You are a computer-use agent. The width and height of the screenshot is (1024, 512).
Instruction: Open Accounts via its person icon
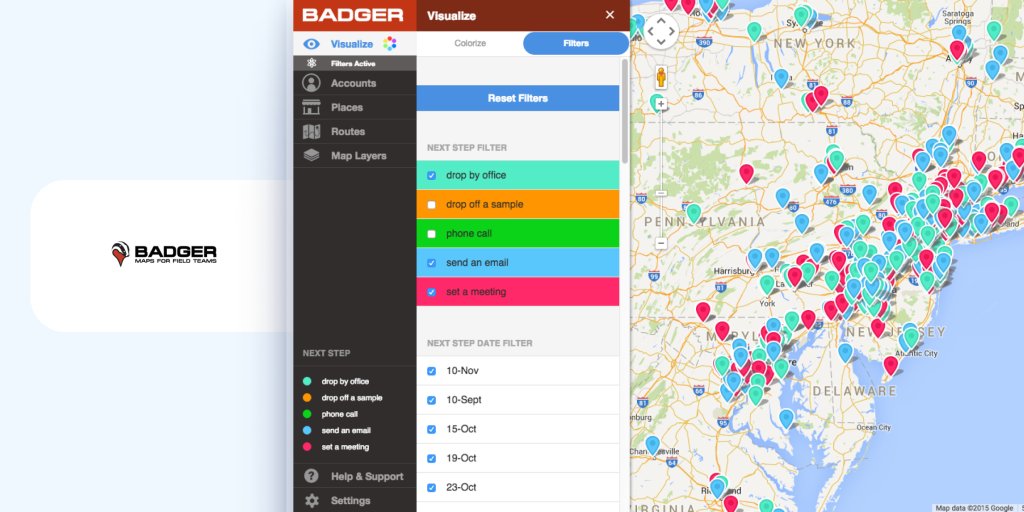pos(311,83)
